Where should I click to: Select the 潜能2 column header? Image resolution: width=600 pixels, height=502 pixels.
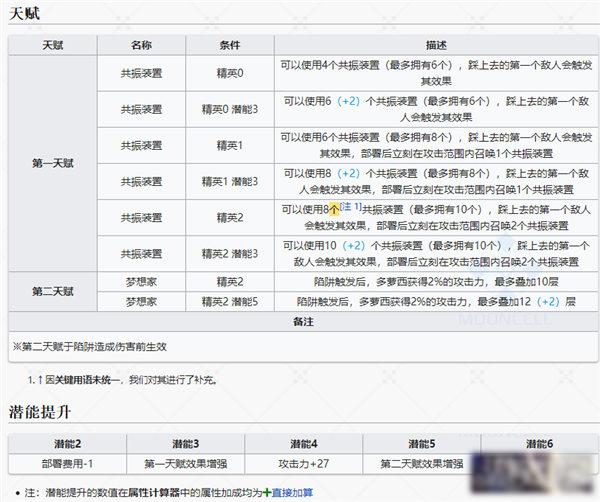(x=67, y=444)
